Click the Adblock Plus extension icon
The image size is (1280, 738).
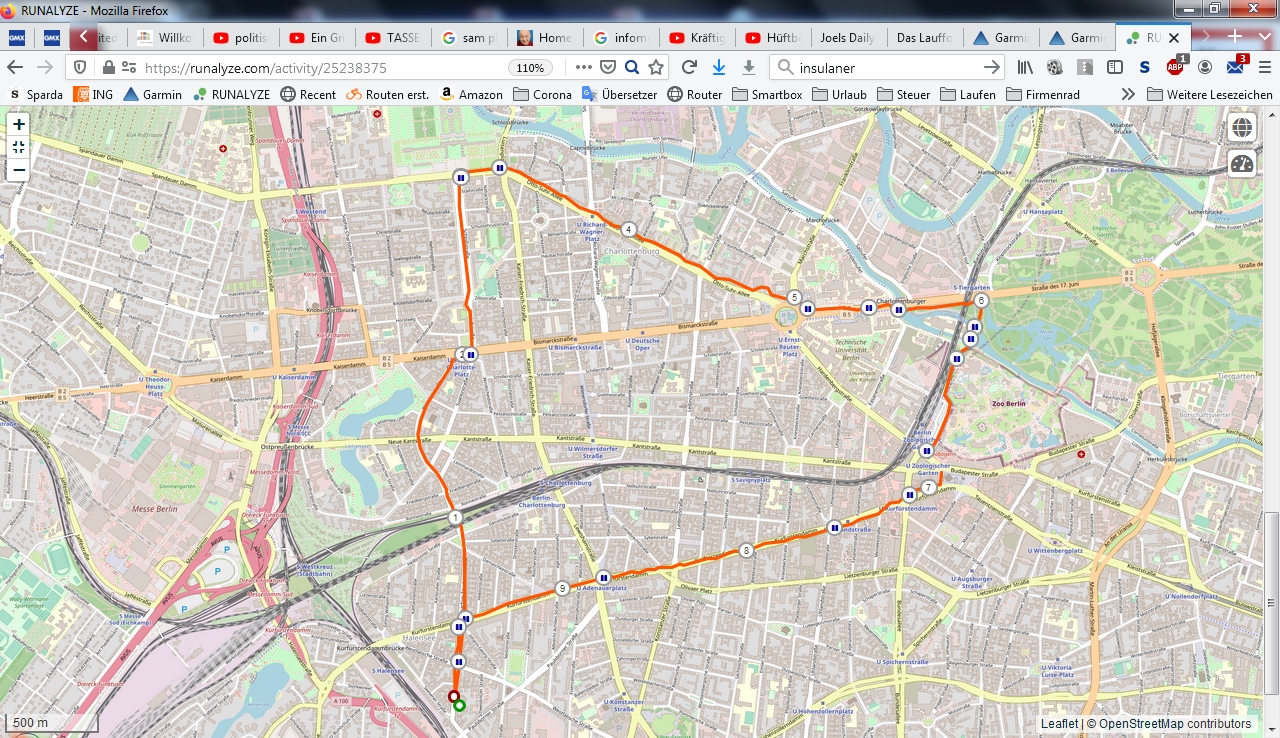(1176, 67)
